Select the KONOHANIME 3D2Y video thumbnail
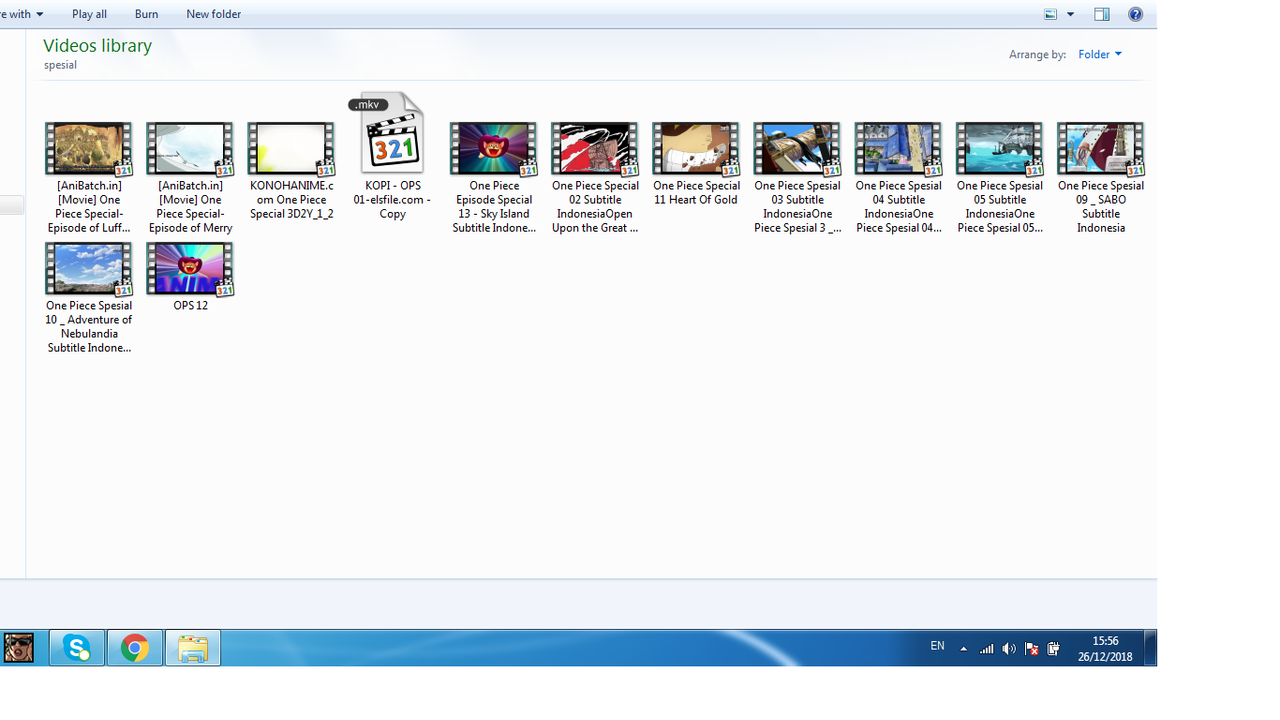This screenshot has height=720, width=1280. coord(290,149)
